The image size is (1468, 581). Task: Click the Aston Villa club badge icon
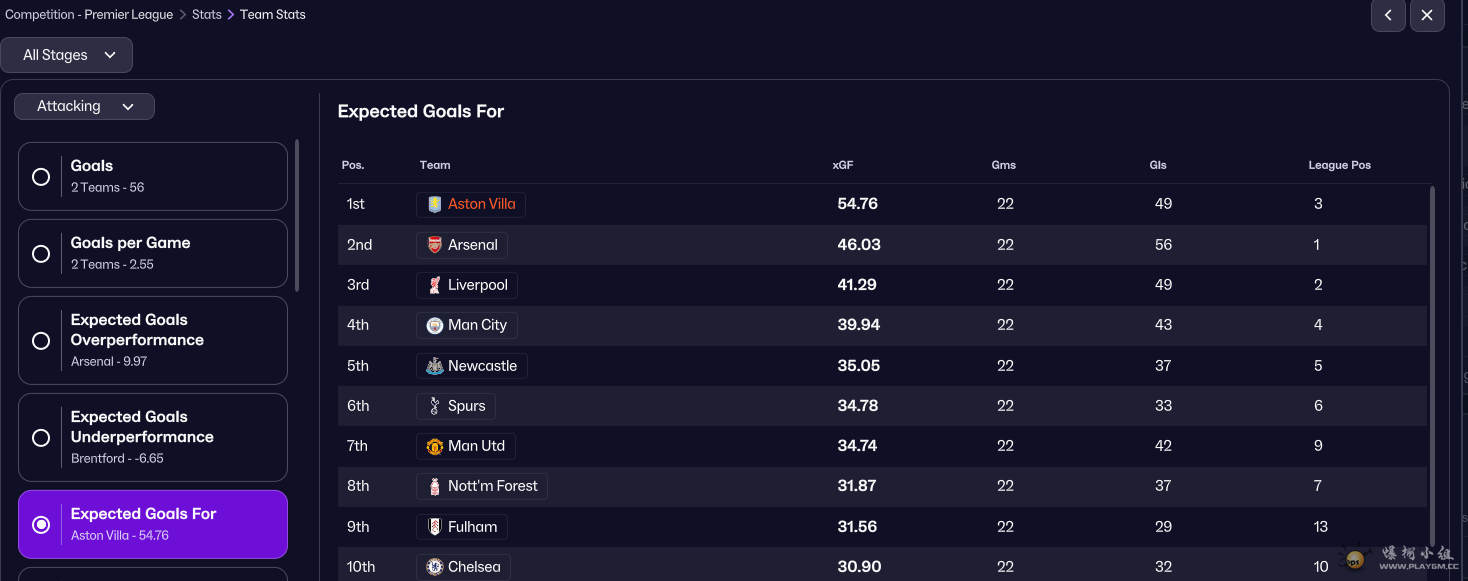point(434,204)
